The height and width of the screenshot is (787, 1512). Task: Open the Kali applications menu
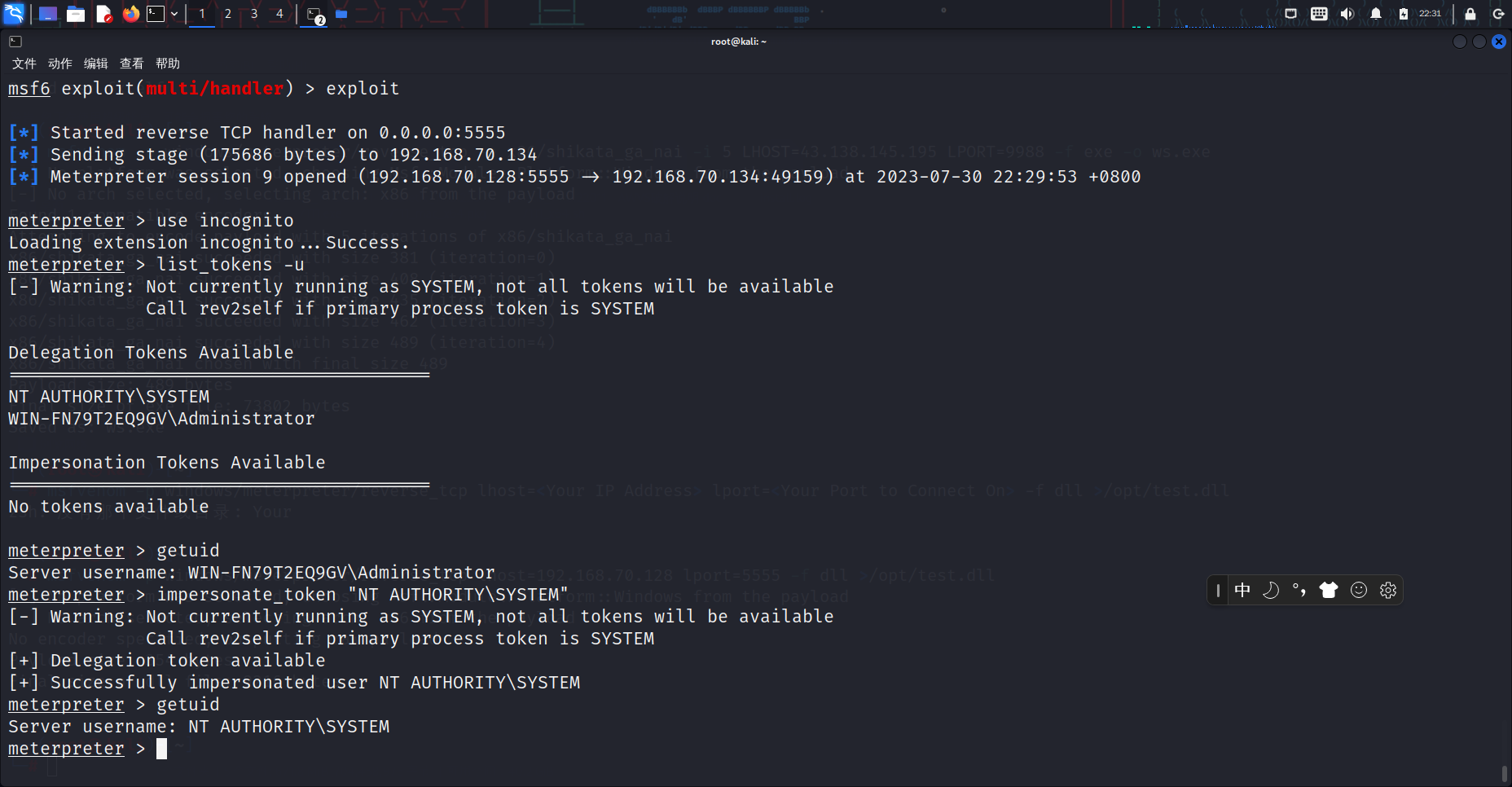15,14
